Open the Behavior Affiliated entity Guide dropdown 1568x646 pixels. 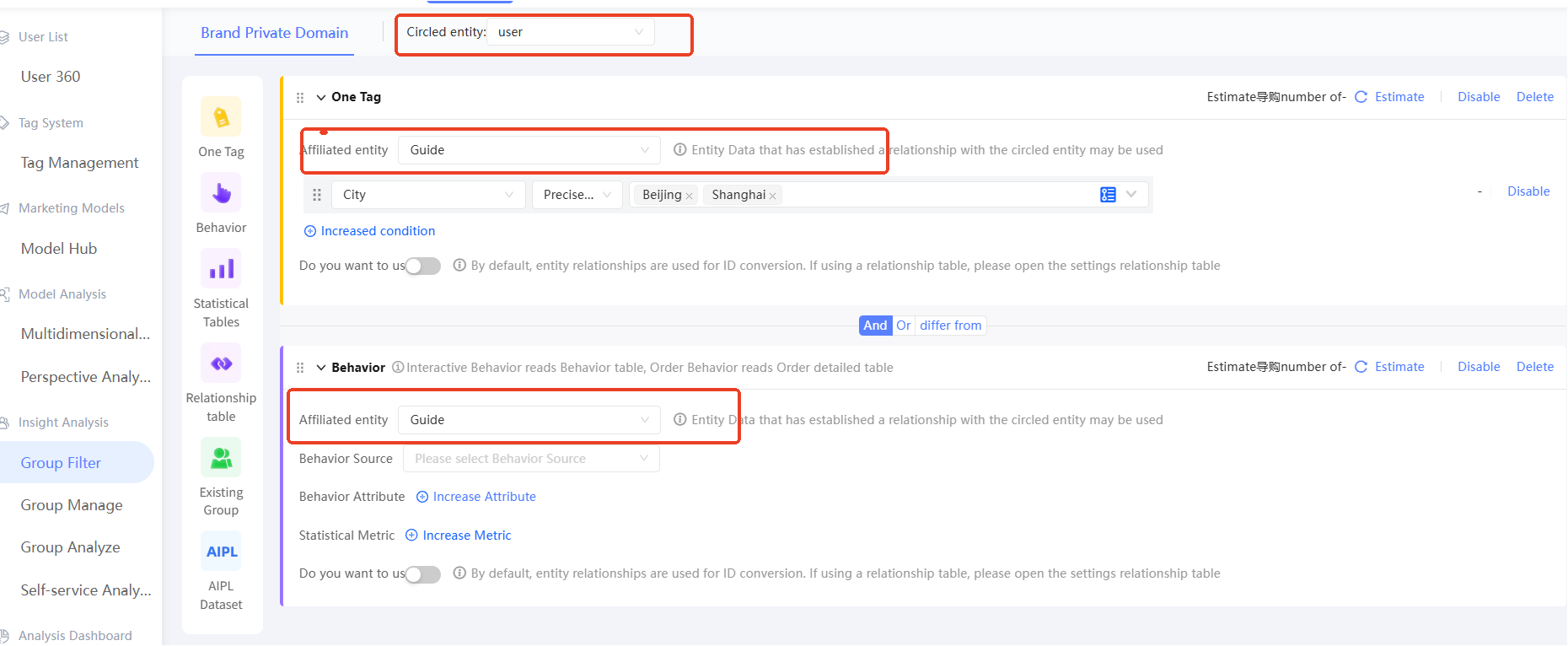[x=529, y=420]
